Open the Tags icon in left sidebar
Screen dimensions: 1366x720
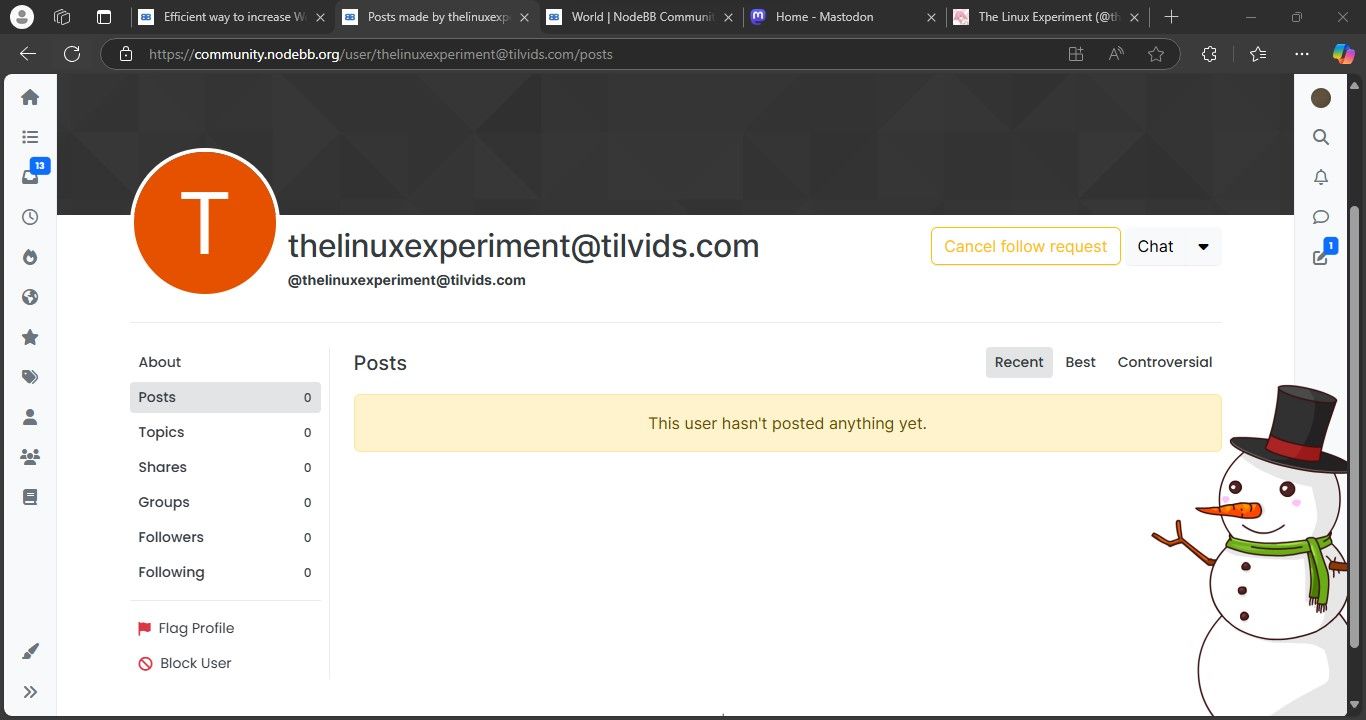point(30,377)
